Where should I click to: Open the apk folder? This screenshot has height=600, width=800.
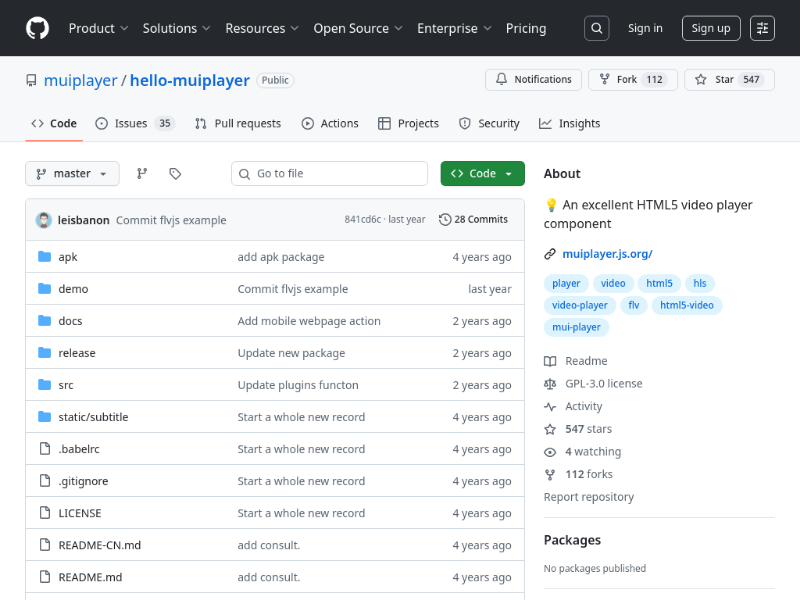68,257
